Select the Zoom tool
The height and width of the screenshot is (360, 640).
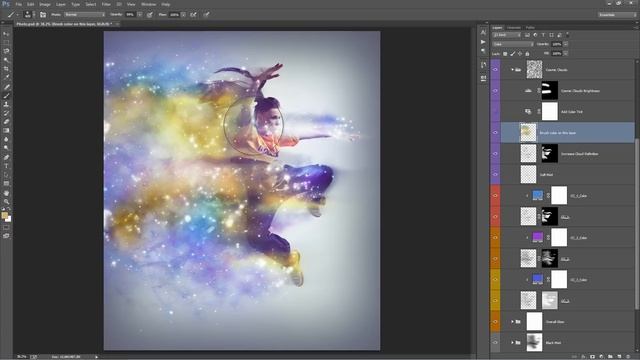point(6,202)
